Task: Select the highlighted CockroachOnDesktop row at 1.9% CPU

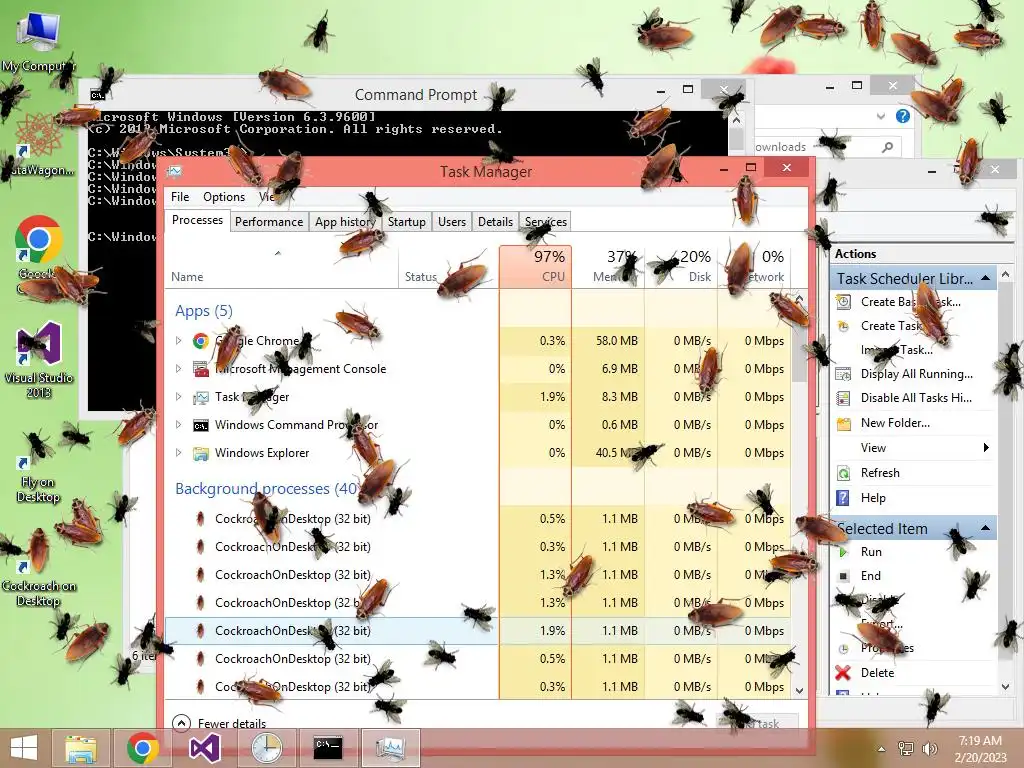Action: click(x=478, y=631)
